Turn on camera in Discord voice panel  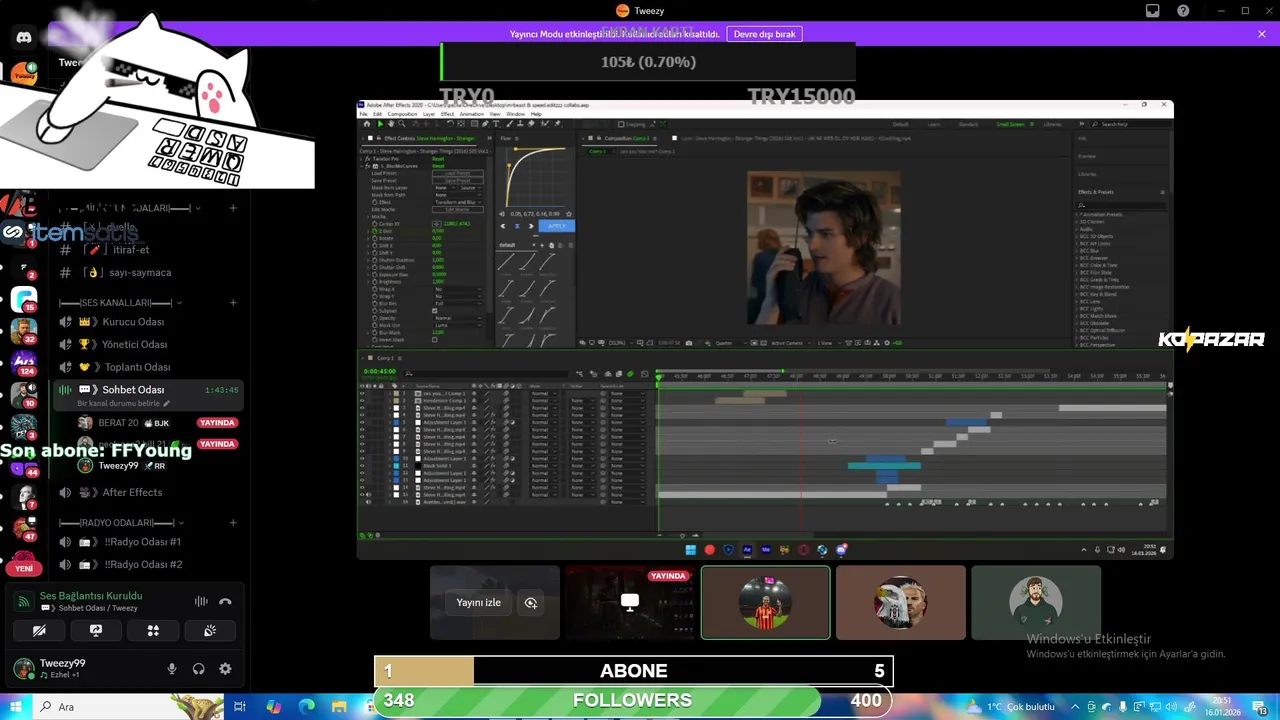pos(39,631)
